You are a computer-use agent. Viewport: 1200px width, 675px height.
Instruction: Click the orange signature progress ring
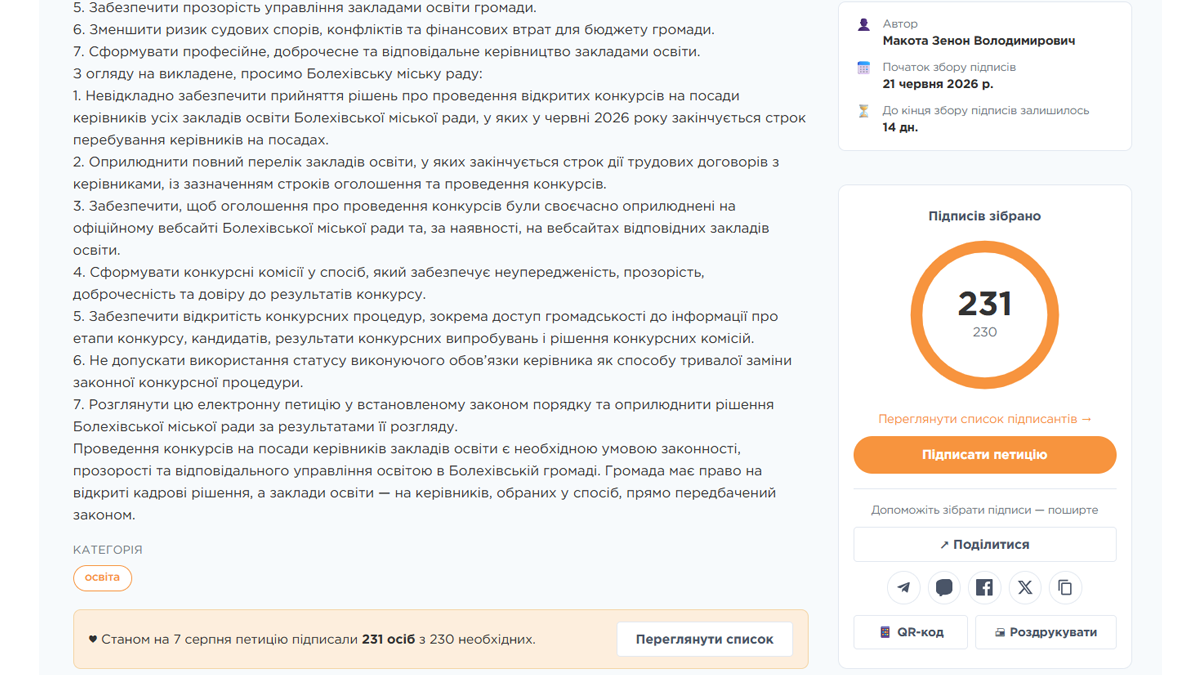pyautogui.click(x=985, y=315)
